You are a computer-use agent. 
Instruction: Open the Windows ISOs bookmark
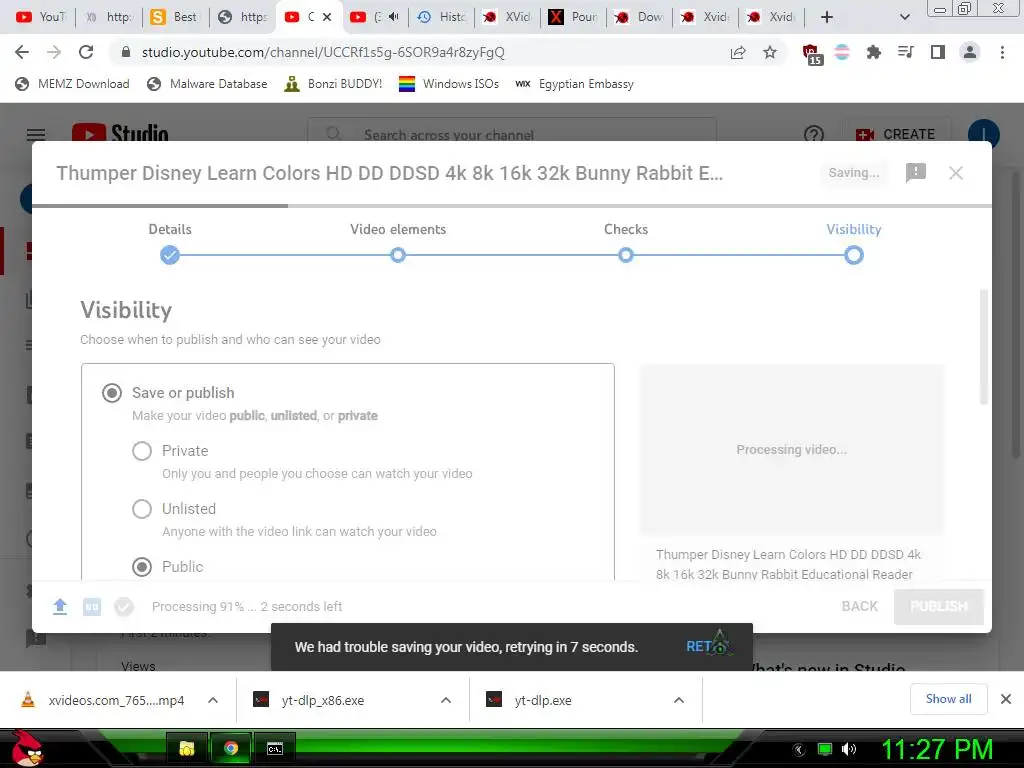(449, 84)
